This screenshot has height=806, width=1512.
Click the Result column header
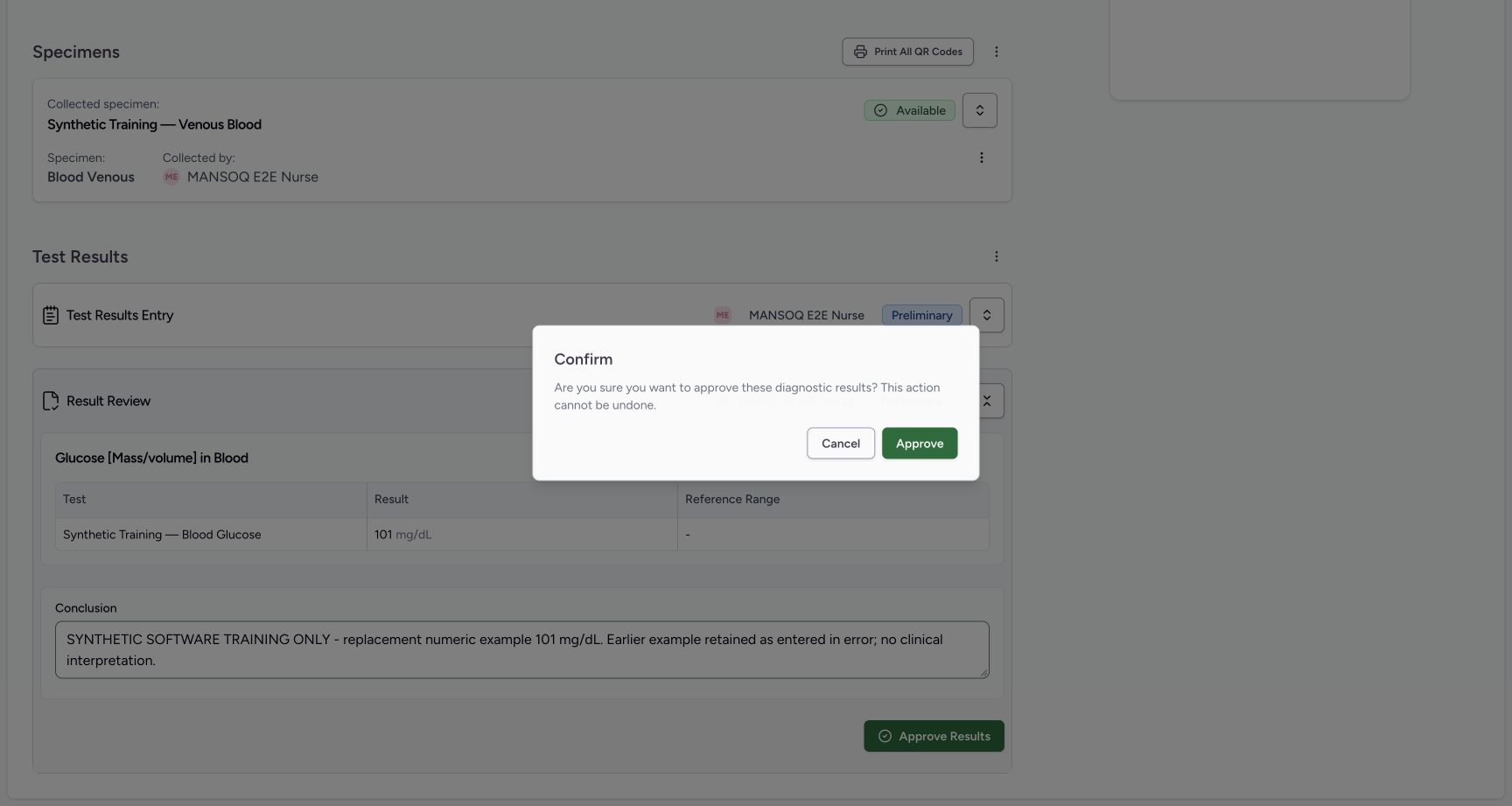pos(521,499)
